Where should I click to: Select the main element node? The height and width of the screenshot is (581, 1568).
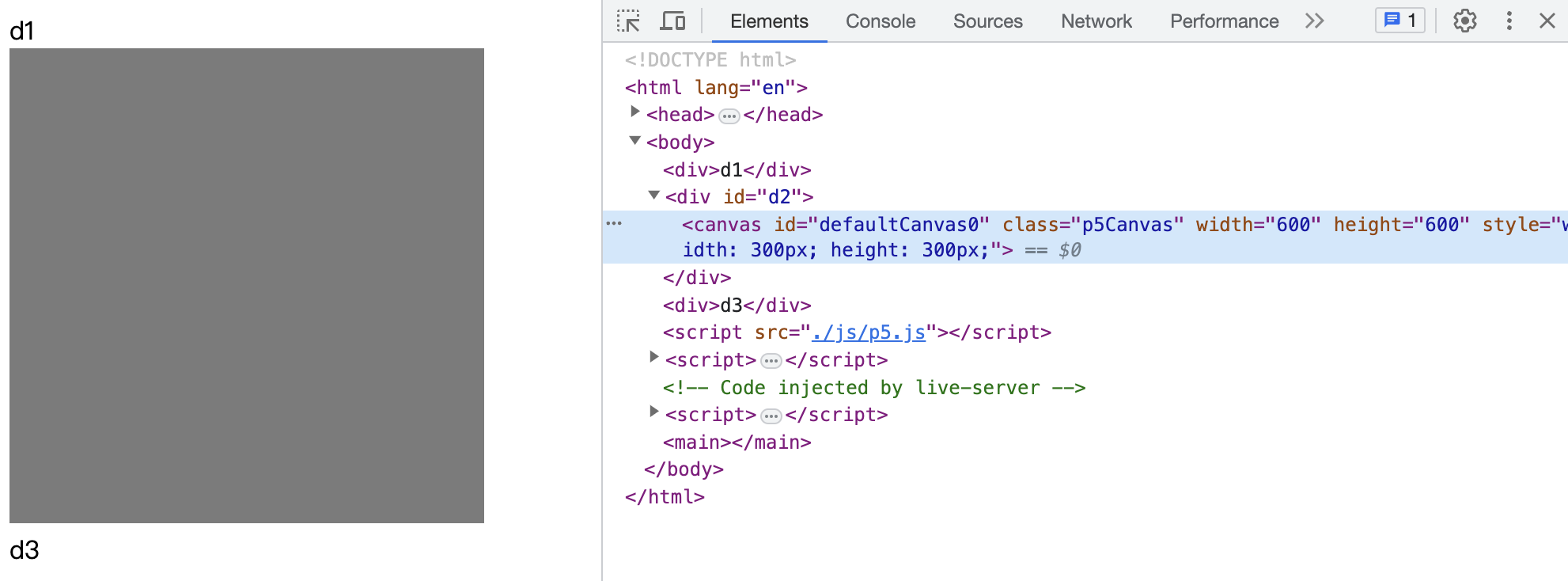point(737,442)
